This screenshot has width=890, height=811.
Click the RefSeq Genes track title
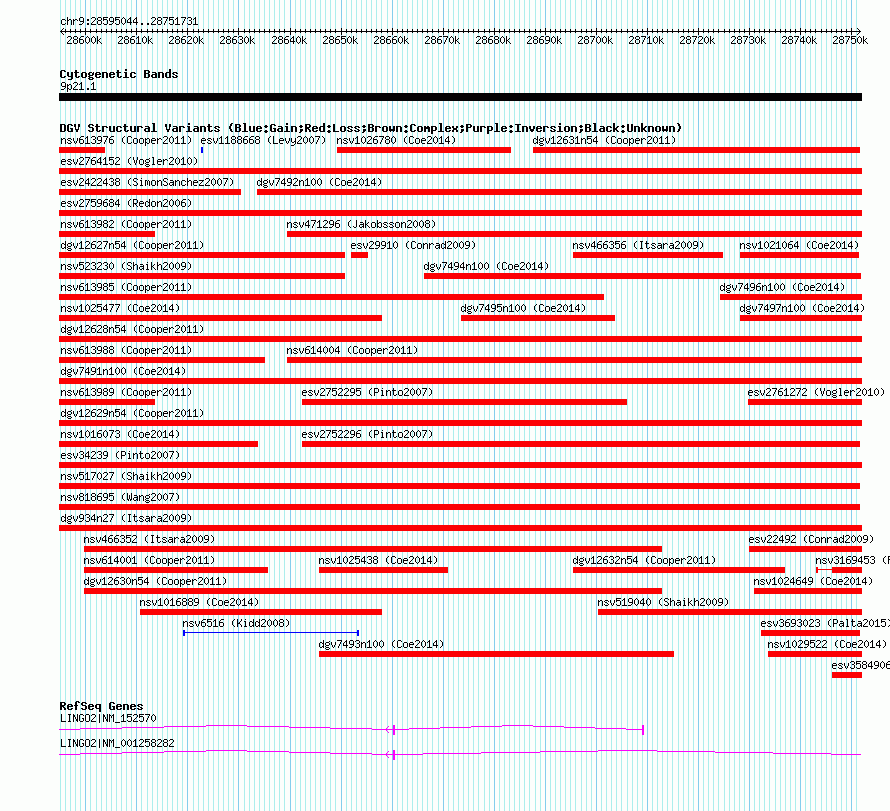pos(102,706)
